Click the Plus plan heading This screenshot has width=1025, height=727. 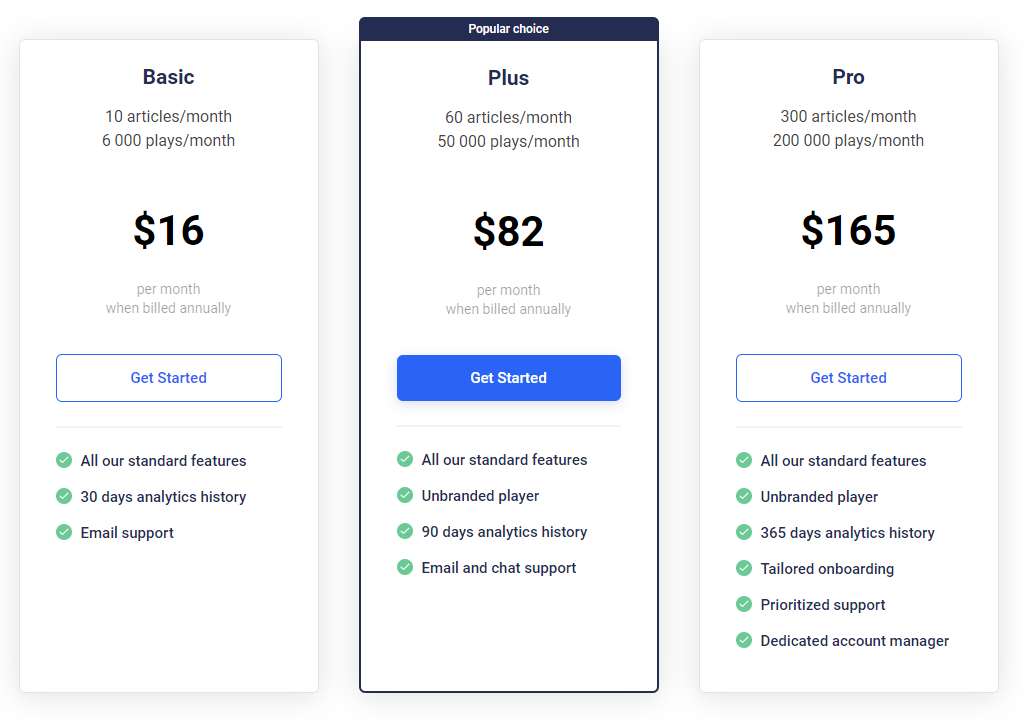coord(509,78)
